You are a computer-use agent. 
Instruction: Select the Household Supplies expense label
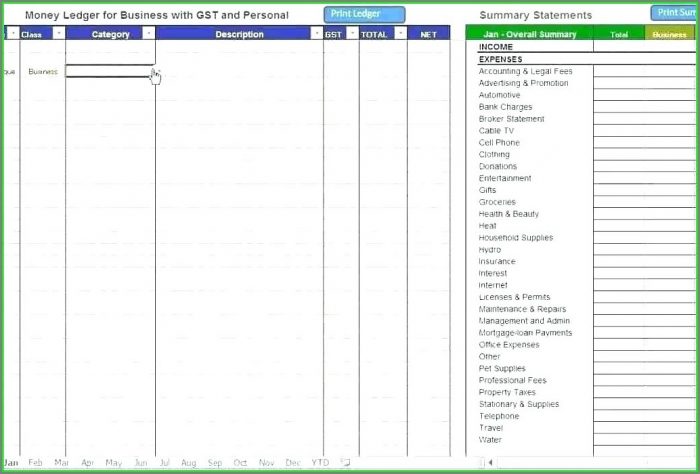(x=516, y=238)
